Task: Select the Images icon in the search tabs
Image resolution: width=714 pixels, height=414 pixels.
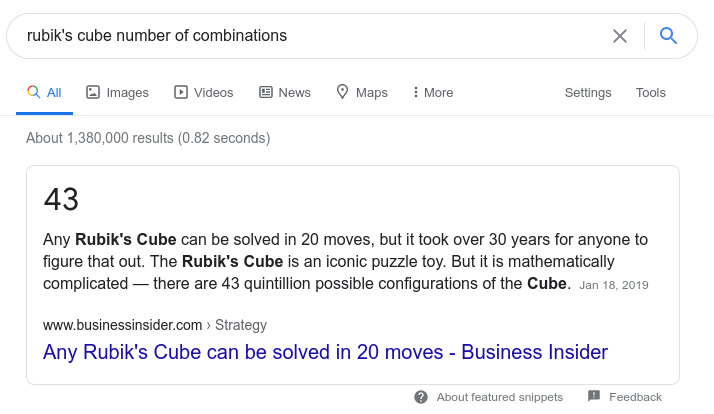Action: tap(93, 92)
